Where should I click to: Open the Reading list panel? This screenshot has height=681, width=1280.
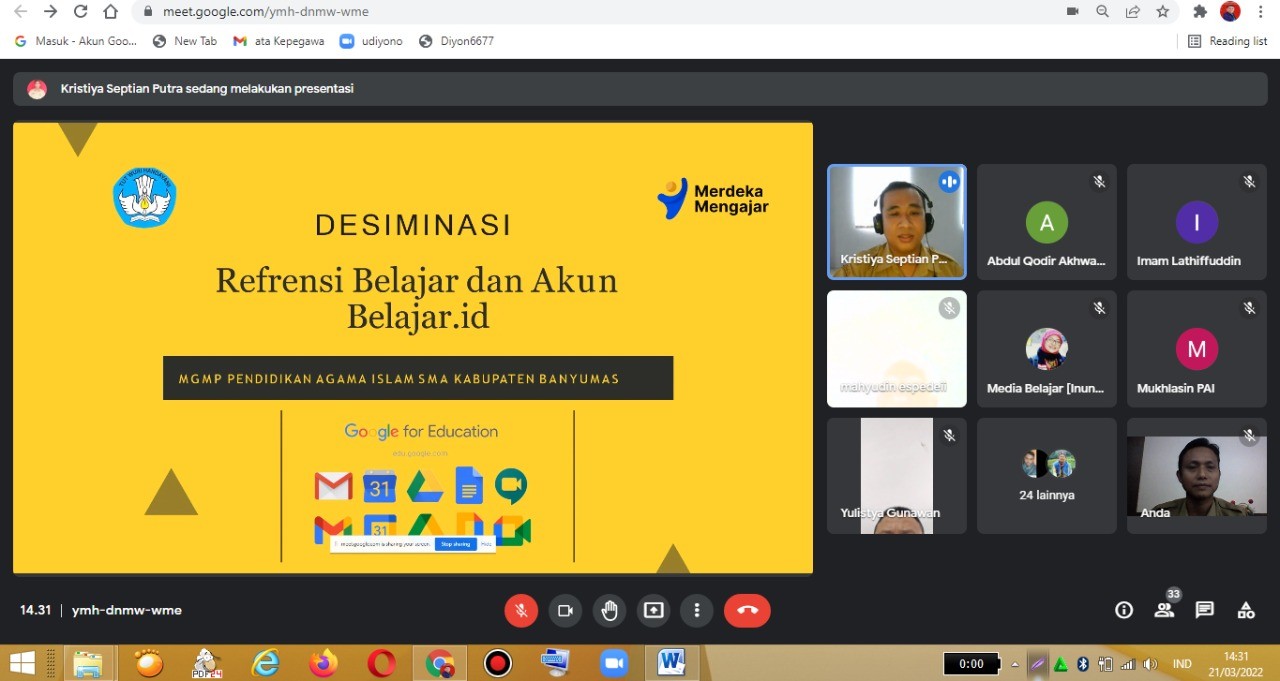1227,41
